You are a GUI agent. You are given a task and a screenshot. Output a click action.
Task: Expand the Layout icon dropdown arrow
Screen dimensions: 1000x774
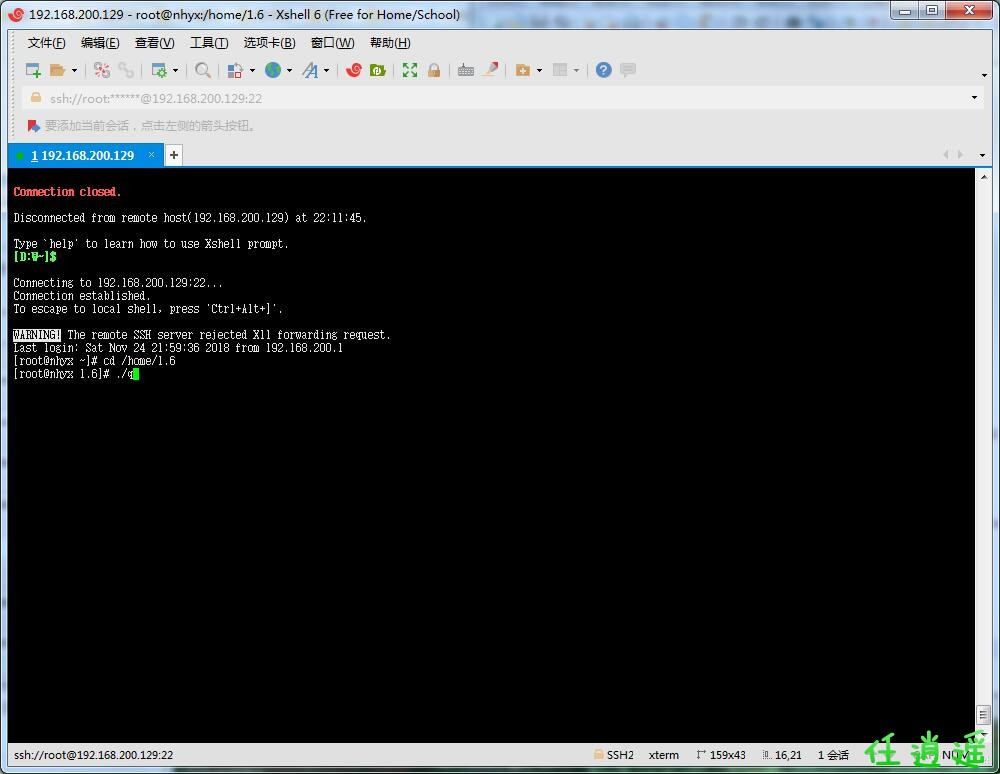pyautogui.click(x=577, y=70)
